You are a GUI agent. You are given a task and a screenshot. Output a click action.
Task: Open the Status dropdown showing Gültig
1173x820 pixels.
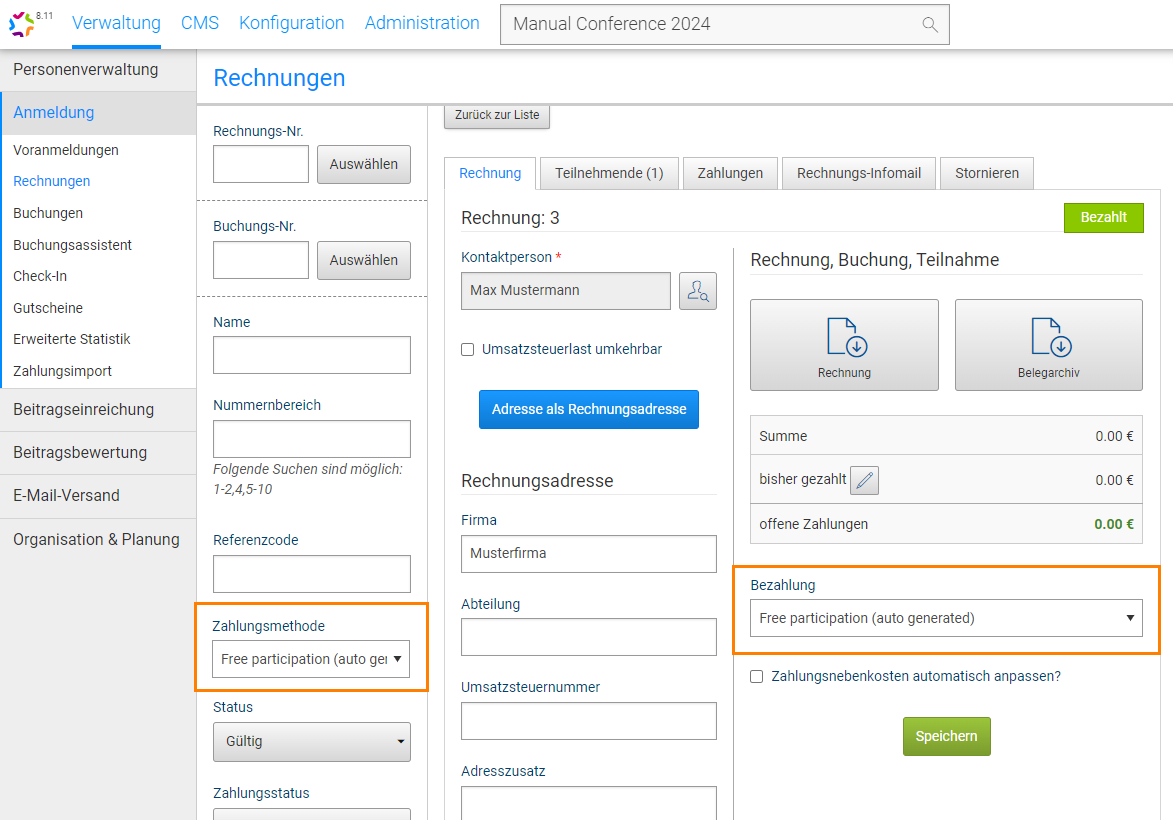(x=311, y=742)
